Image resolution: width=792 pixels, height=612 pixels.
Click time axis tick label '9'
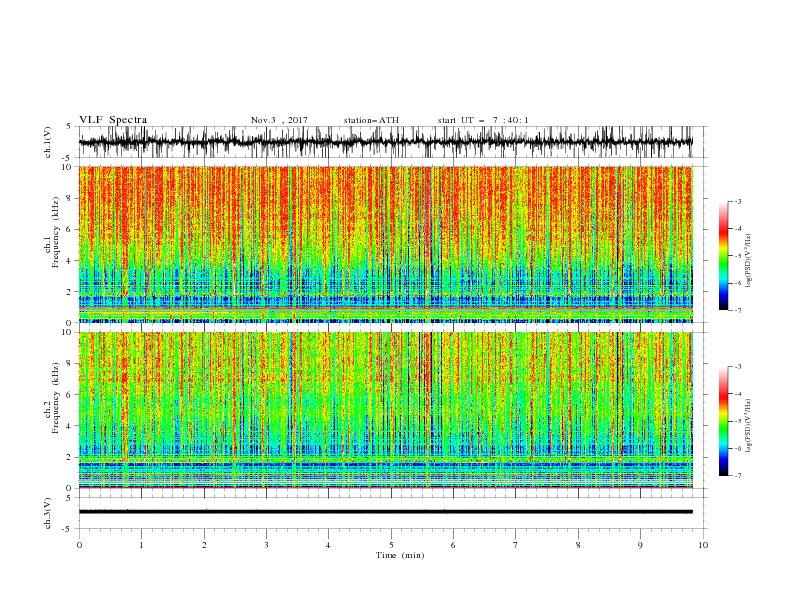(640, 545)
